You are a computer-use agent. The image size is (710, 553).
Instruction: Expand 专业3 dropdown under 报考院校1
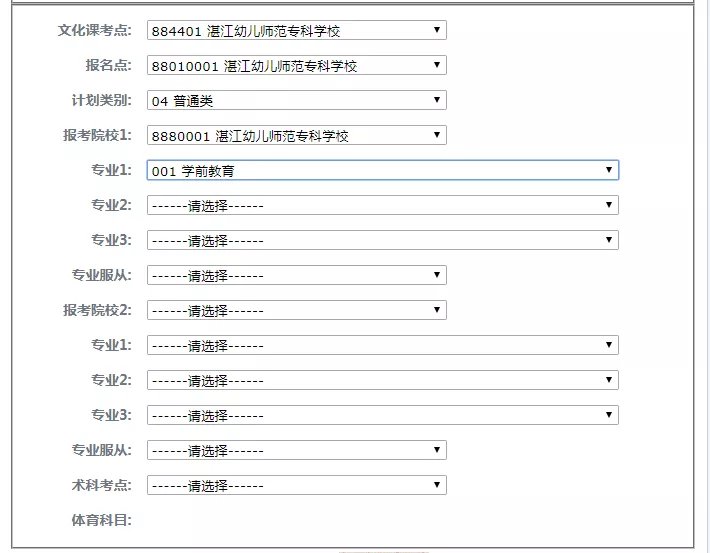tap(382, 240)
